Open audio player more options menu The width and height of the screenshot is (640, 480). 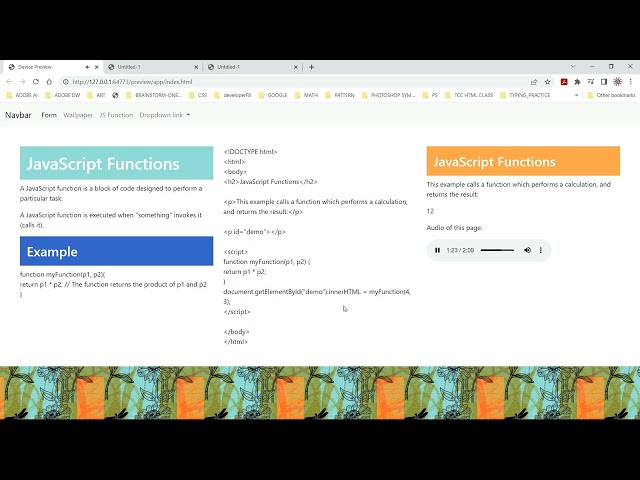click(x=541, y=250)
